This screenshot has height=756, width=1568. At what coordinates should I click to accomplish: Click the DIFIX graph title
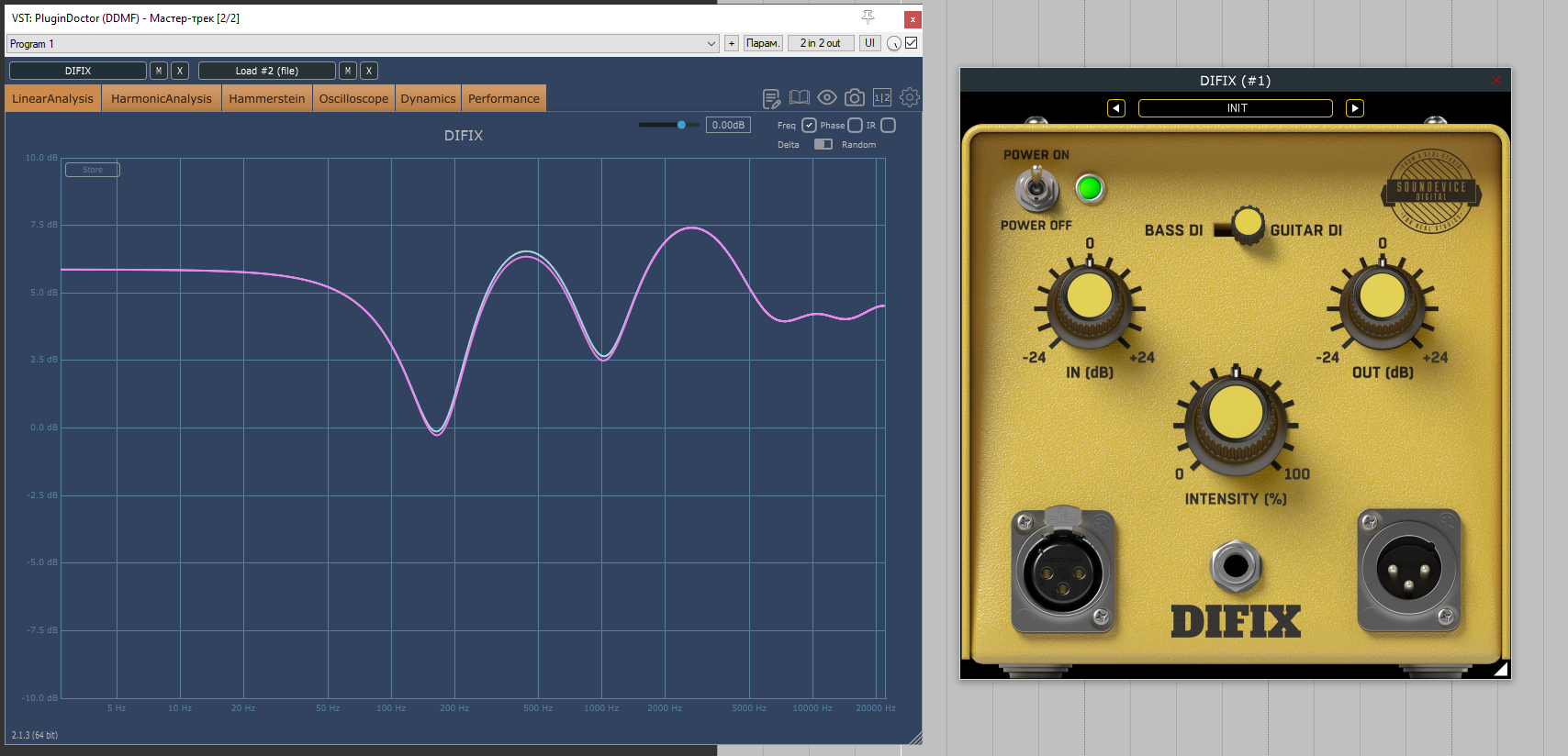click(464, 136)
